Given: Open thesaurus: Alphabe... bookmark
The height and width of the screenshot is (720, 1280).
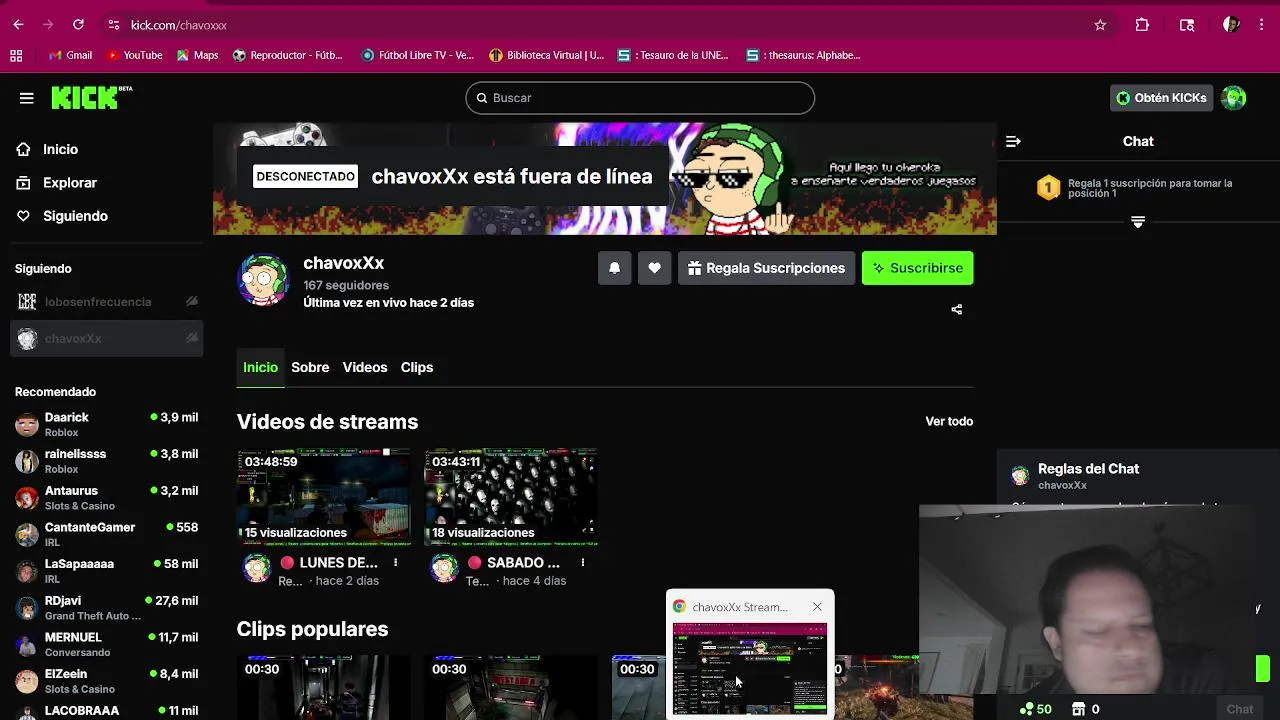Looking at the screenshot, I should click(803, 56).
